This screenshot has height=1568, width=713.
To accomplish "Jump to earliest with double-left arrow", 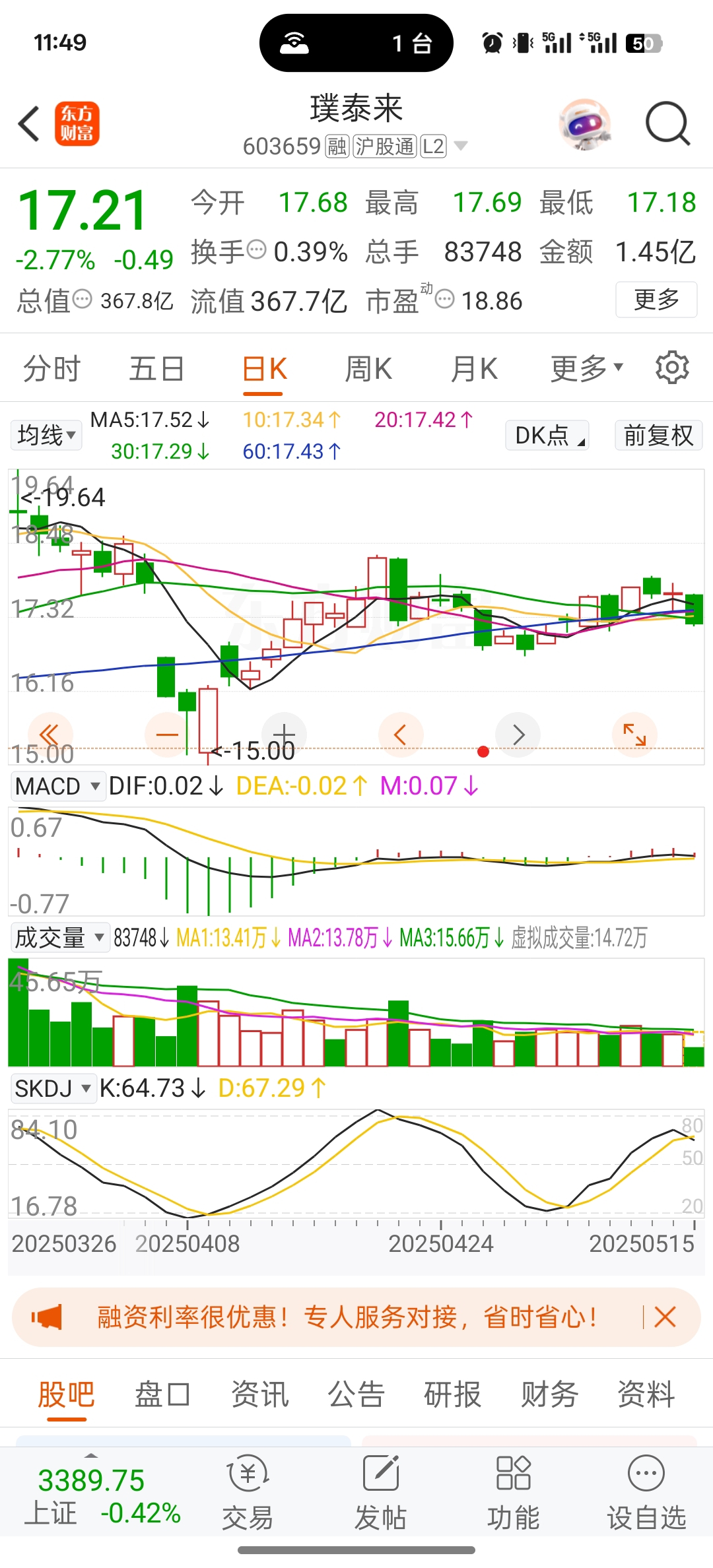I will coord(50,735).
